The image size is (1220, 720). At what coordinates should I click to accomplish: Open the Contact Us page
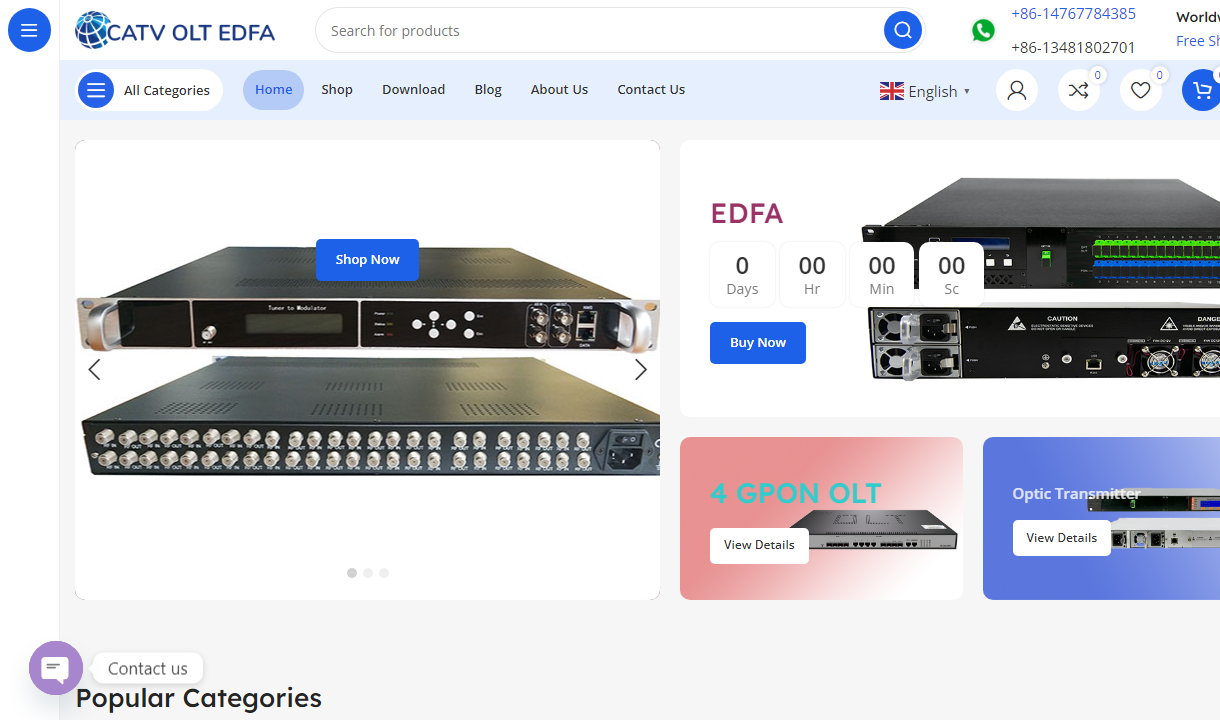tap(651, 90)
